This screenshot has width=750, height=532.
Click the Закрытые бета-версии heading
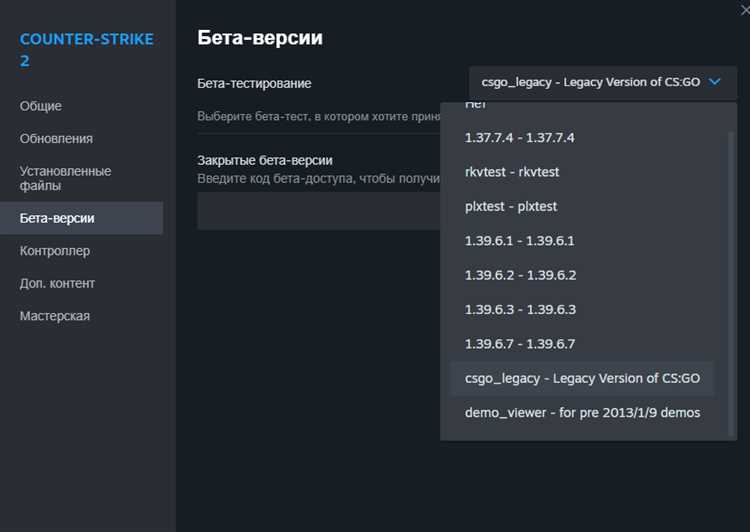tap(265, 160)
